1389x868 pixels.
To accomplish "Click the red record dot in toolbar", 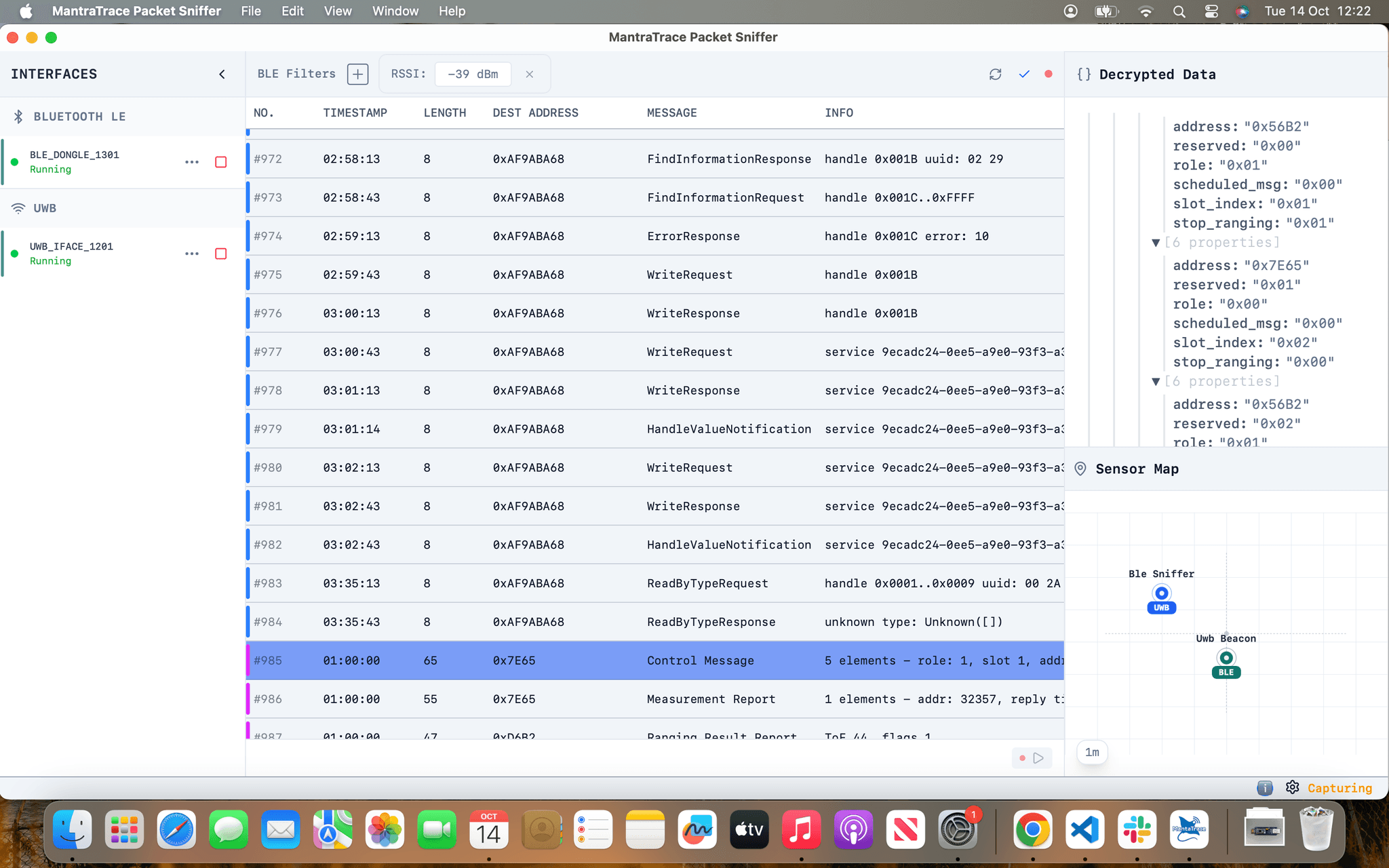I will click(1049, 74).
